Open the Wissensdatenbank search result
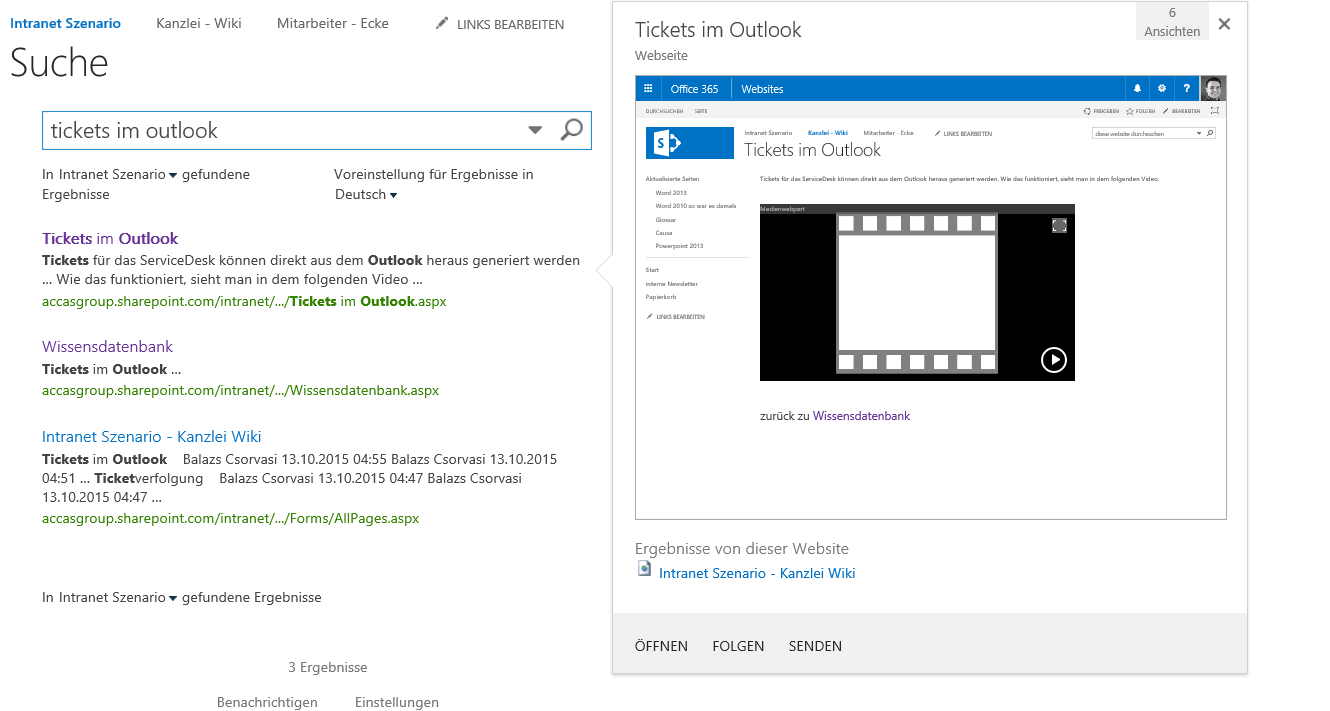Viewport: 1330px width, 711px height. pyautogui.click(x=107, y=346)
